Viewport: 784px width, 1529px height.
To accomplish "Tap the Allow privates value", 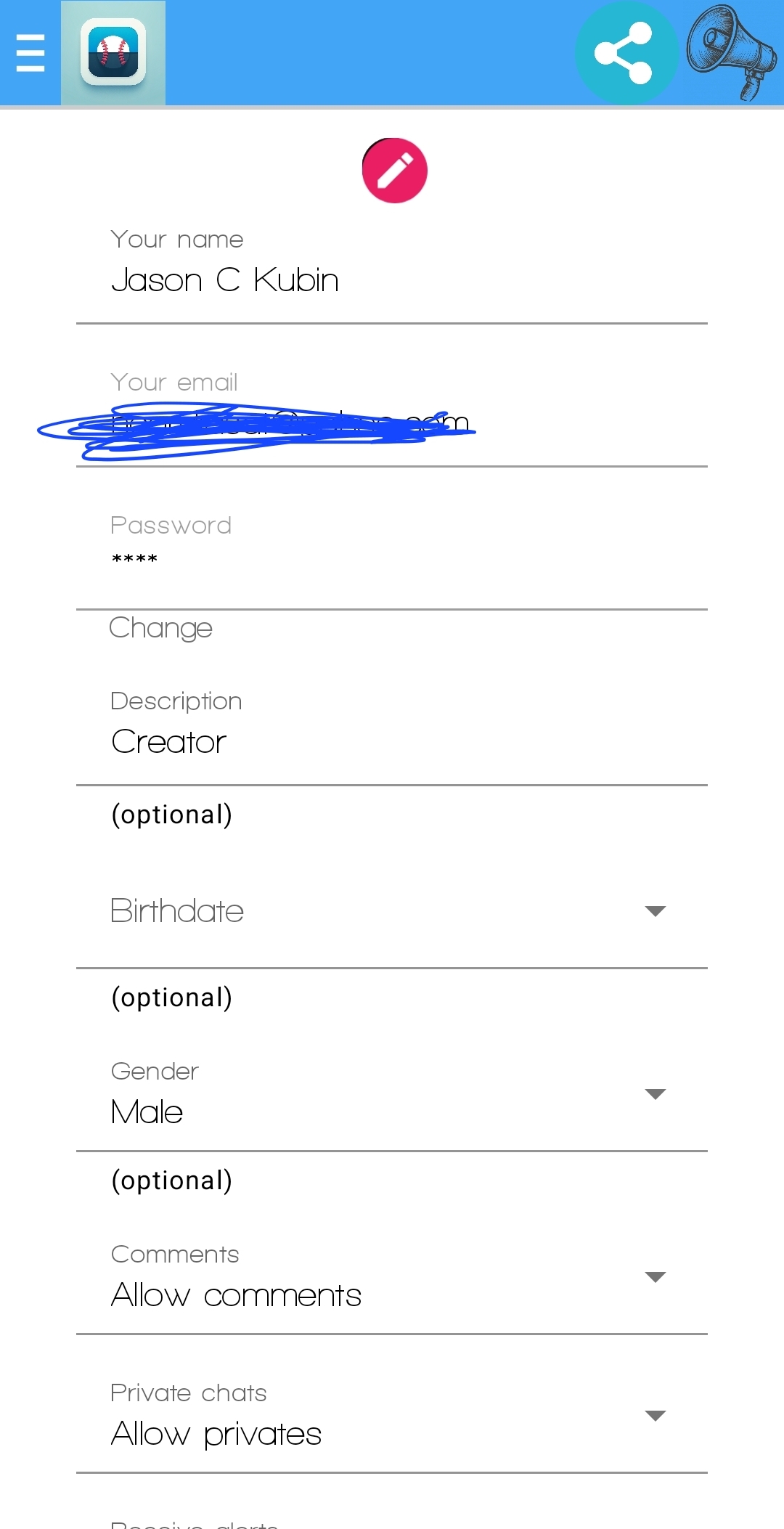I will click(x=216, y=1434).
